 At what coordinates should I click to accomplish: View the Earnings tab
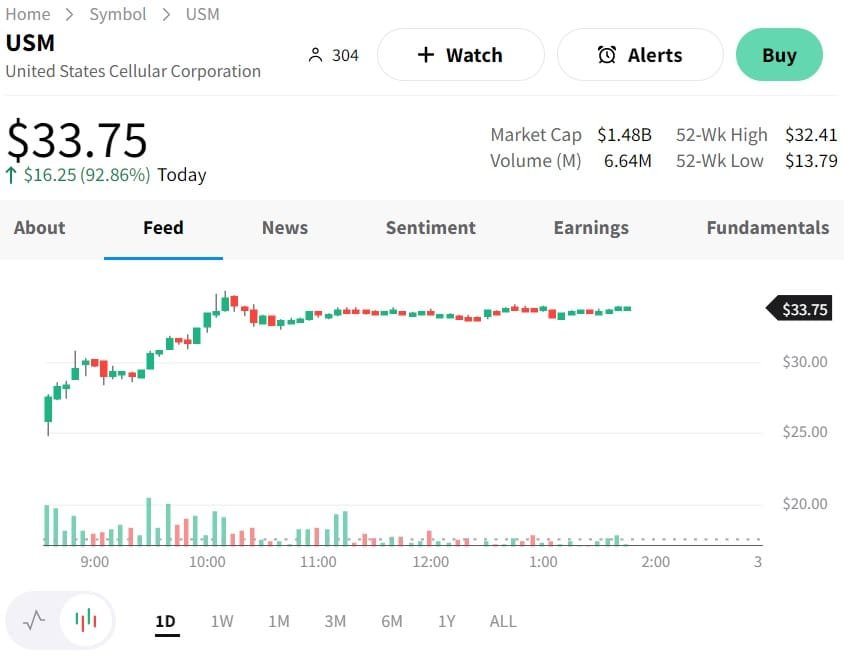(x=591, y=228)
